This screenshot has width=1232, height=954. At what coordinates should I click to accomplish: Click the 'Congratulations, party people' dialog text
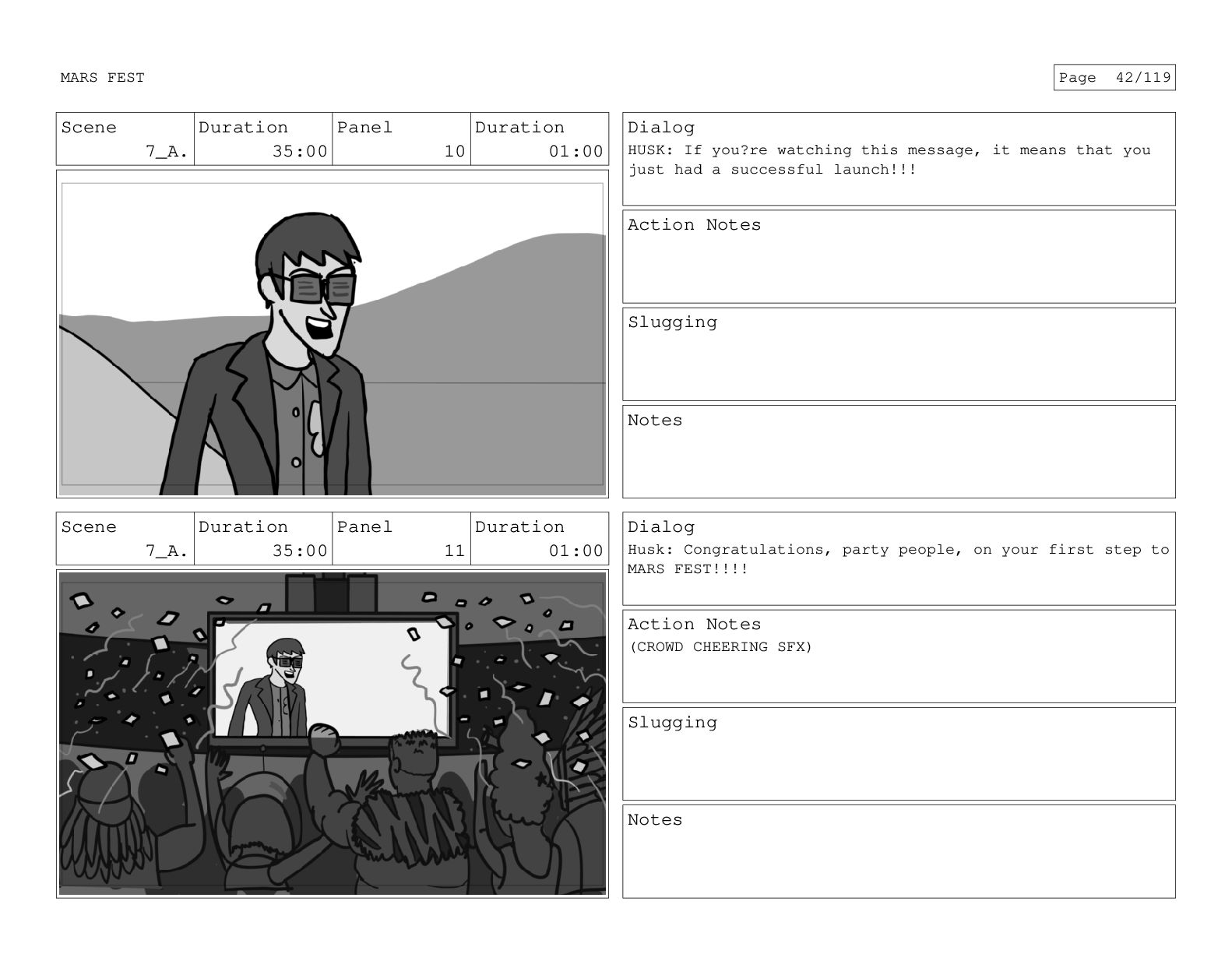pyautogui.click(x=898, y=559)
